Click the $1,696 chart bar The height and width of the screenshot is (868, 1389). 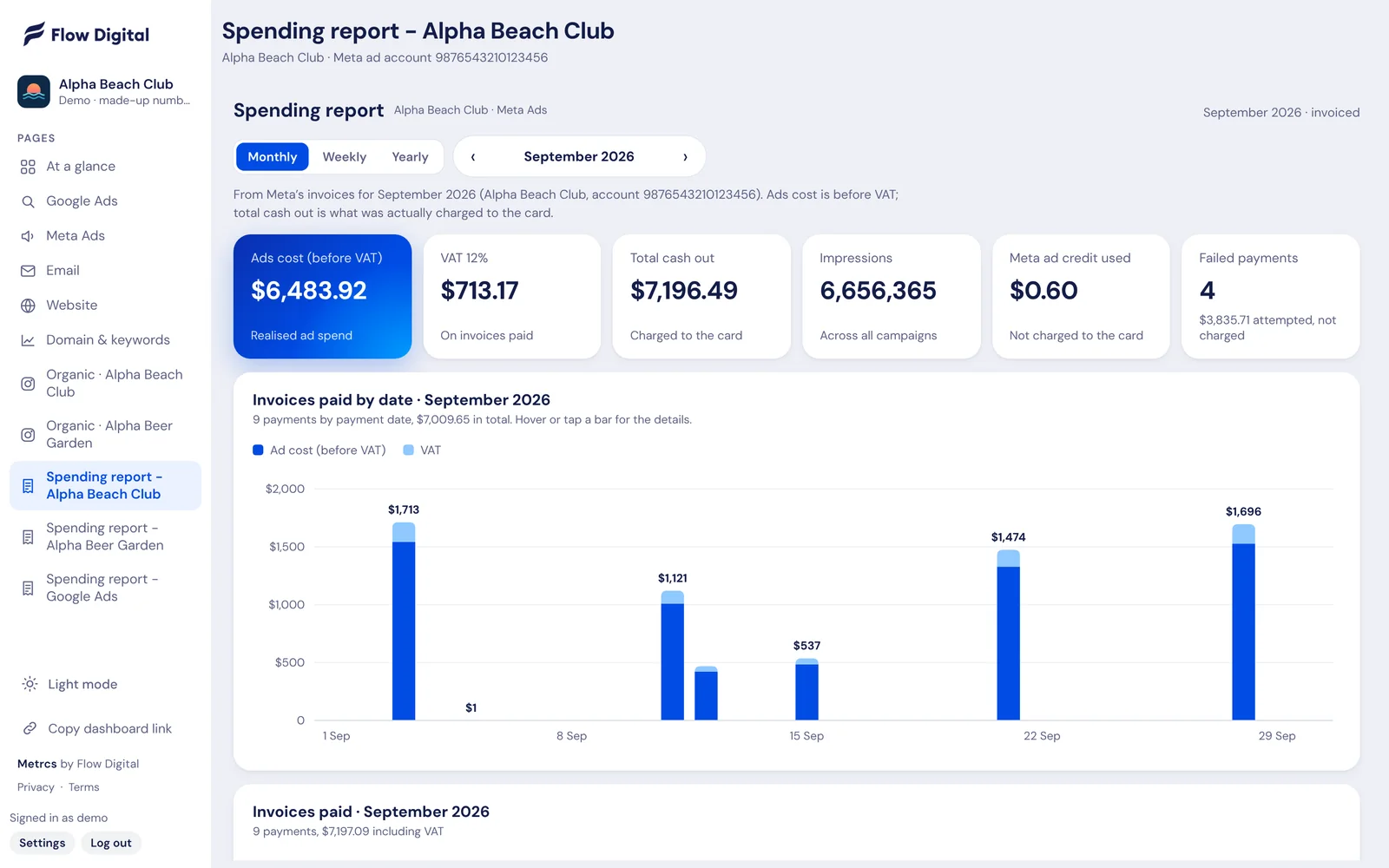(1243, 622)
